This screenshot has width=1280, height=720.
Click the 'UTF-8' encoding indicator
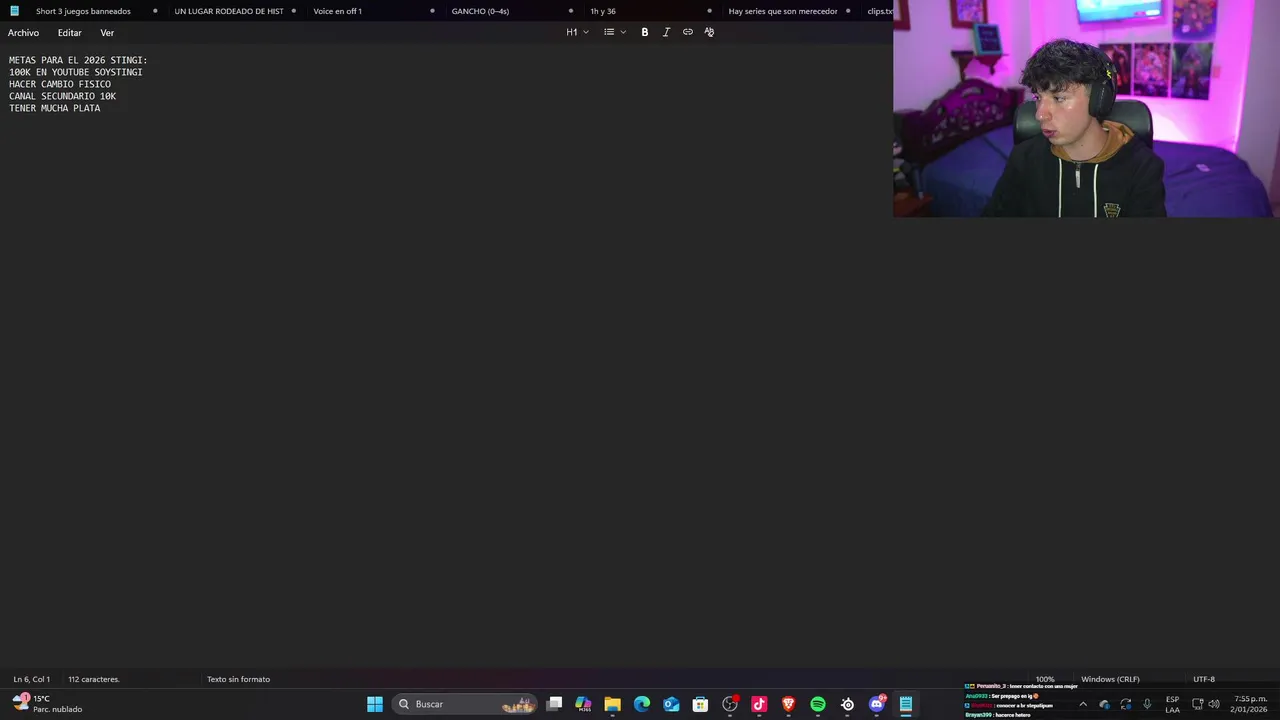click(1203, 679)
